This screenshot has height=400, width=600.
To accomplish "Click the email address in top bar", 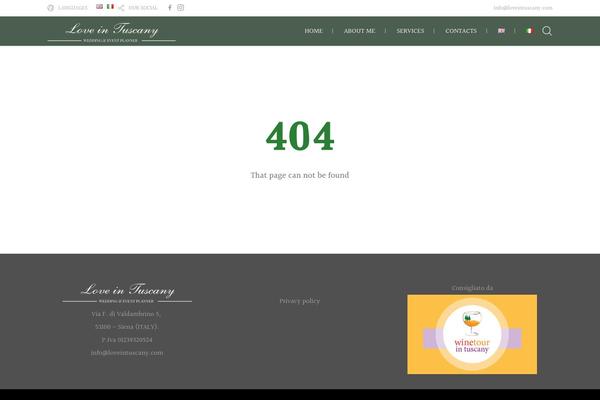I will [x=523, y=8].
